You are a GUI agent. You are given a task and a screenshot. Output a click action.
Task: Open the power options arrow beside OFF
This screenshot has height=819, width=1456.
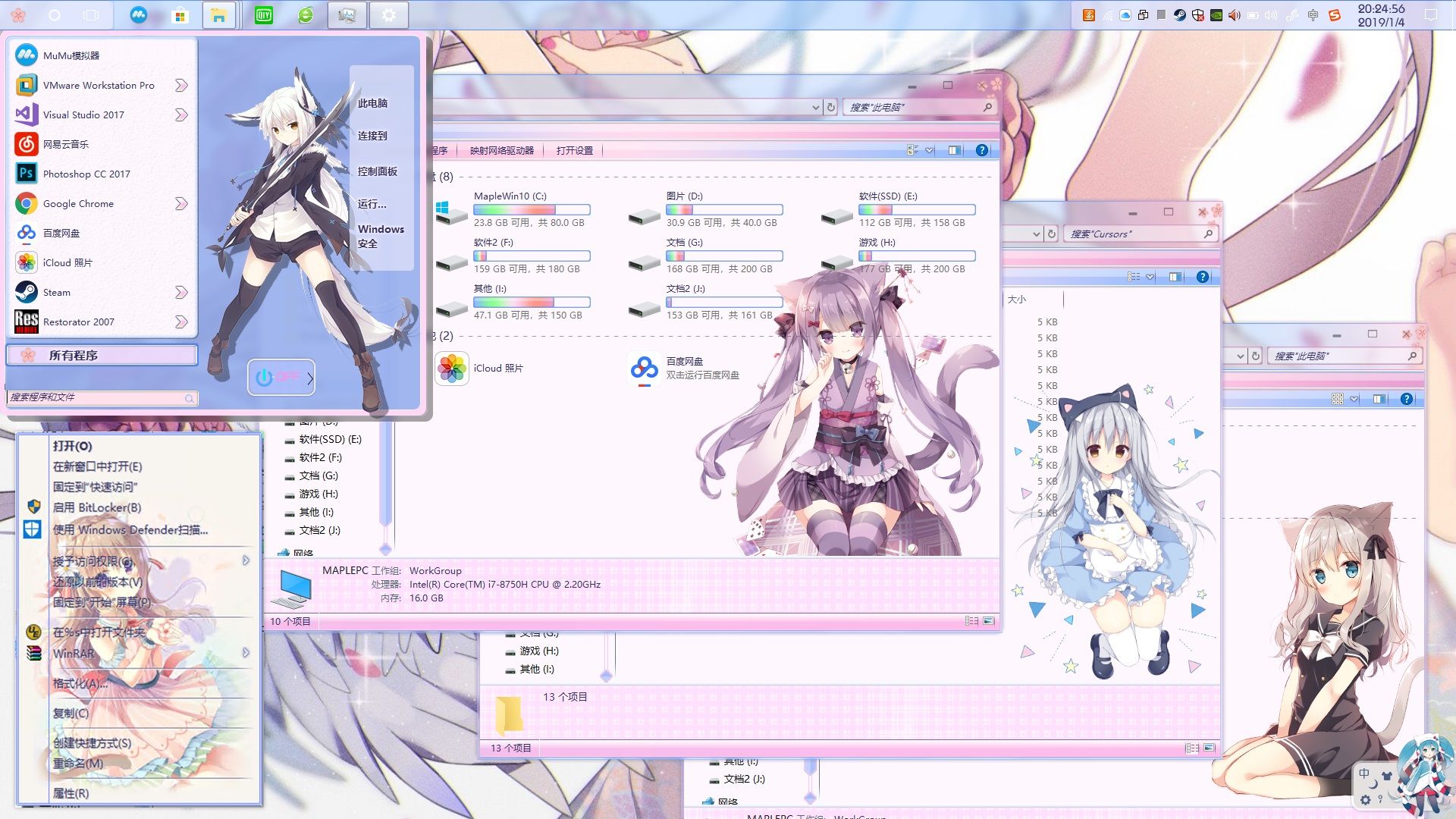309,378
